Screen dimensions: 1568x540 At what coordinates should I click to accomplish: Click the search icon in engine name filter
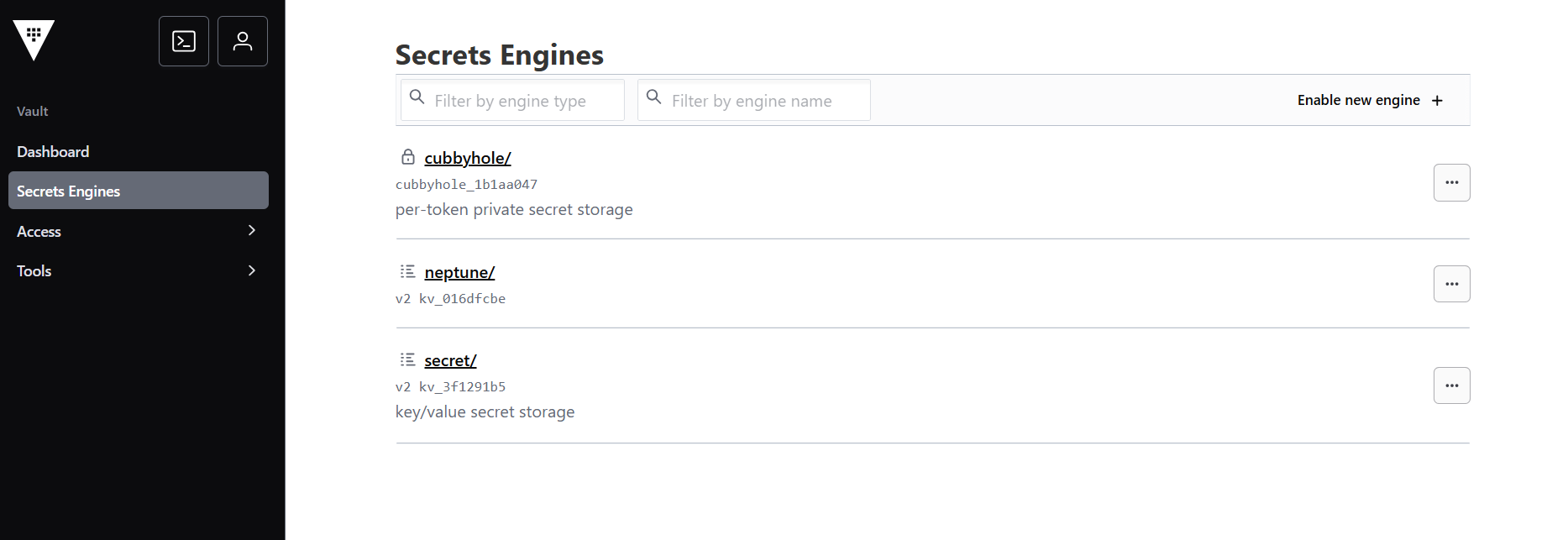tap(653, 97)
